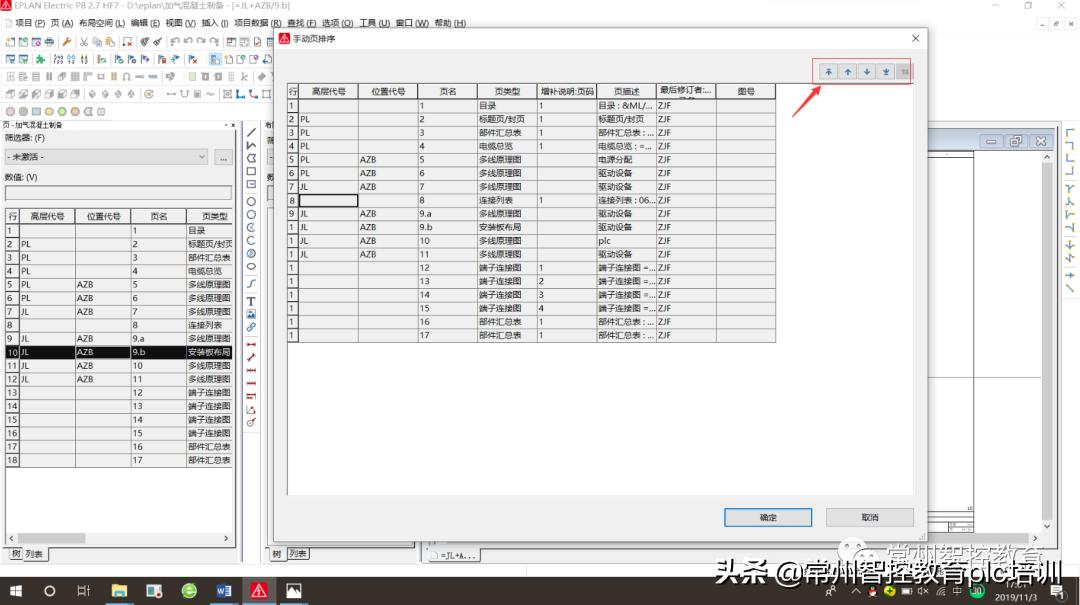Image resolution: width=1080 pixels, height=605 pixels.
Task: Open EPLAN from the taskbar
Action: click(x=259, y=591)
